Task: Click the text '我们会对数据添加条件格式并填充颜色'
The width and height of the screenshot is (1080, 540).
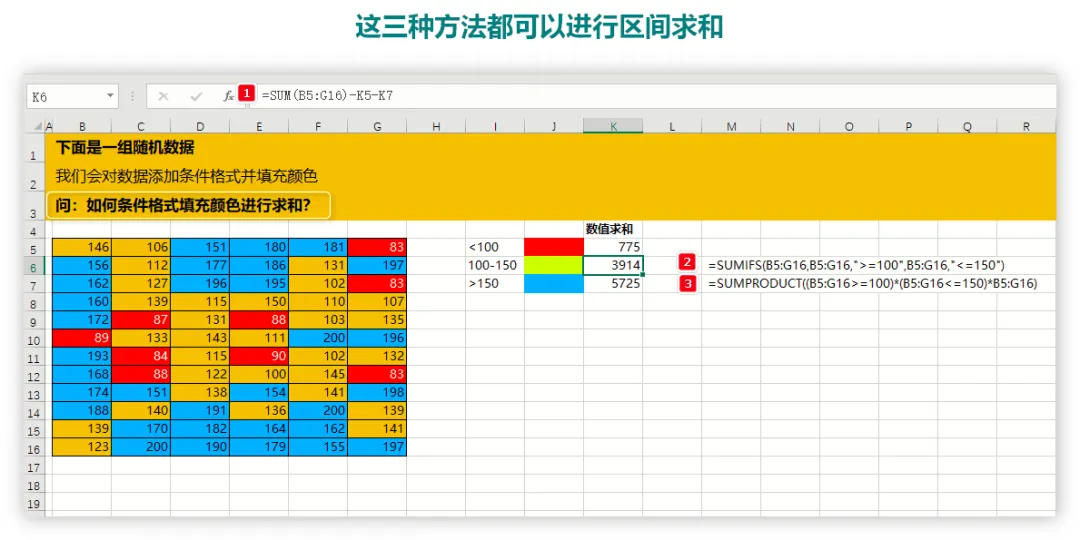Action: tap(186, 176)
